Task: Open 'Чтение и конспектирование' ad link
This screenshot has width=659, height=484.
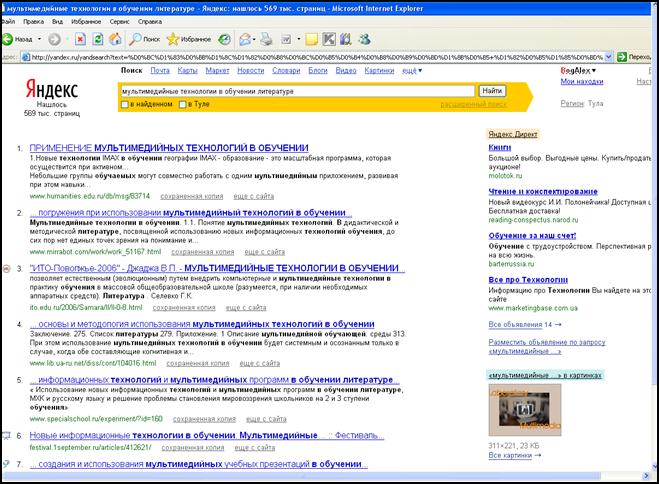Action: click(x=543, y=192)
